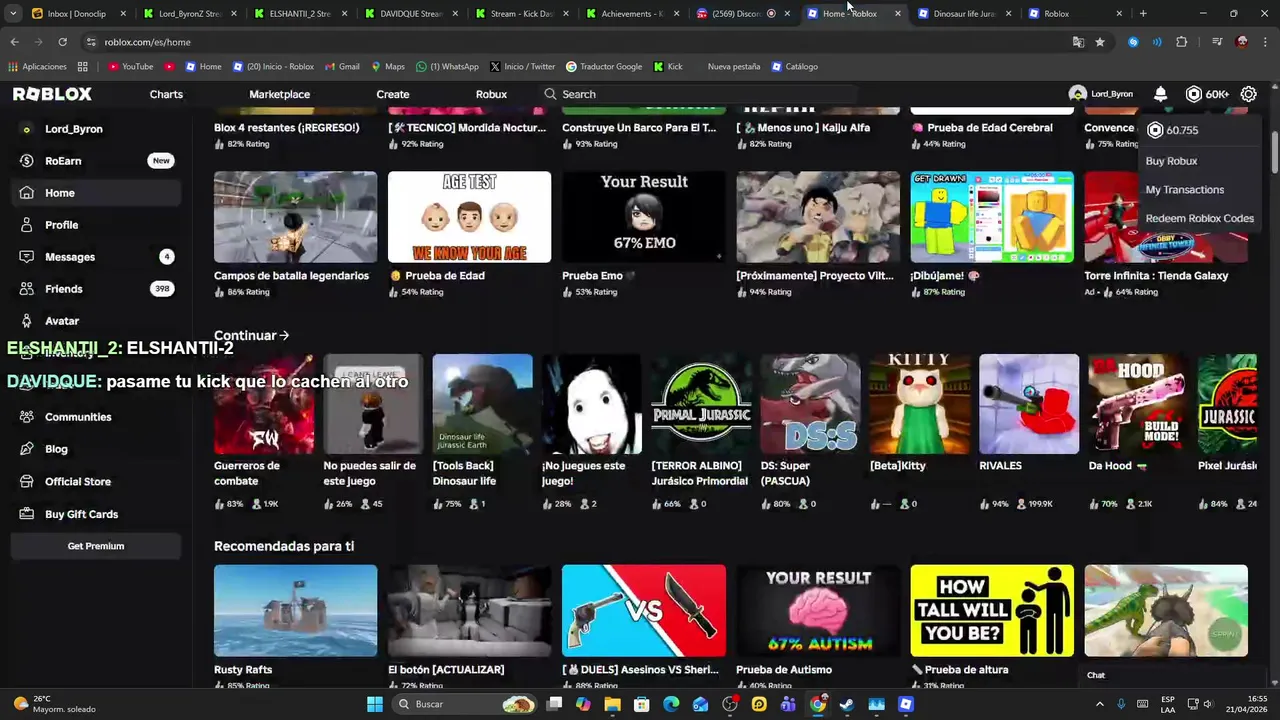The image size is (1280, 720).
Task: Open the Gmail bookmark
Action: (x=342, y=66)
